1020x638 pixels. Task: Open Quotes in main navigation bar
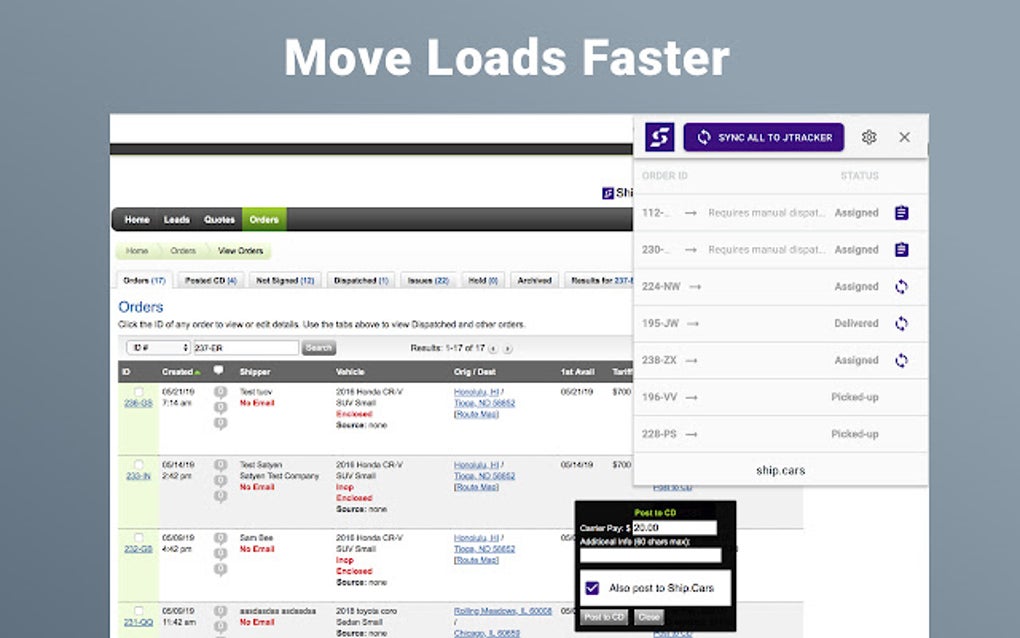tap(219, 220)
